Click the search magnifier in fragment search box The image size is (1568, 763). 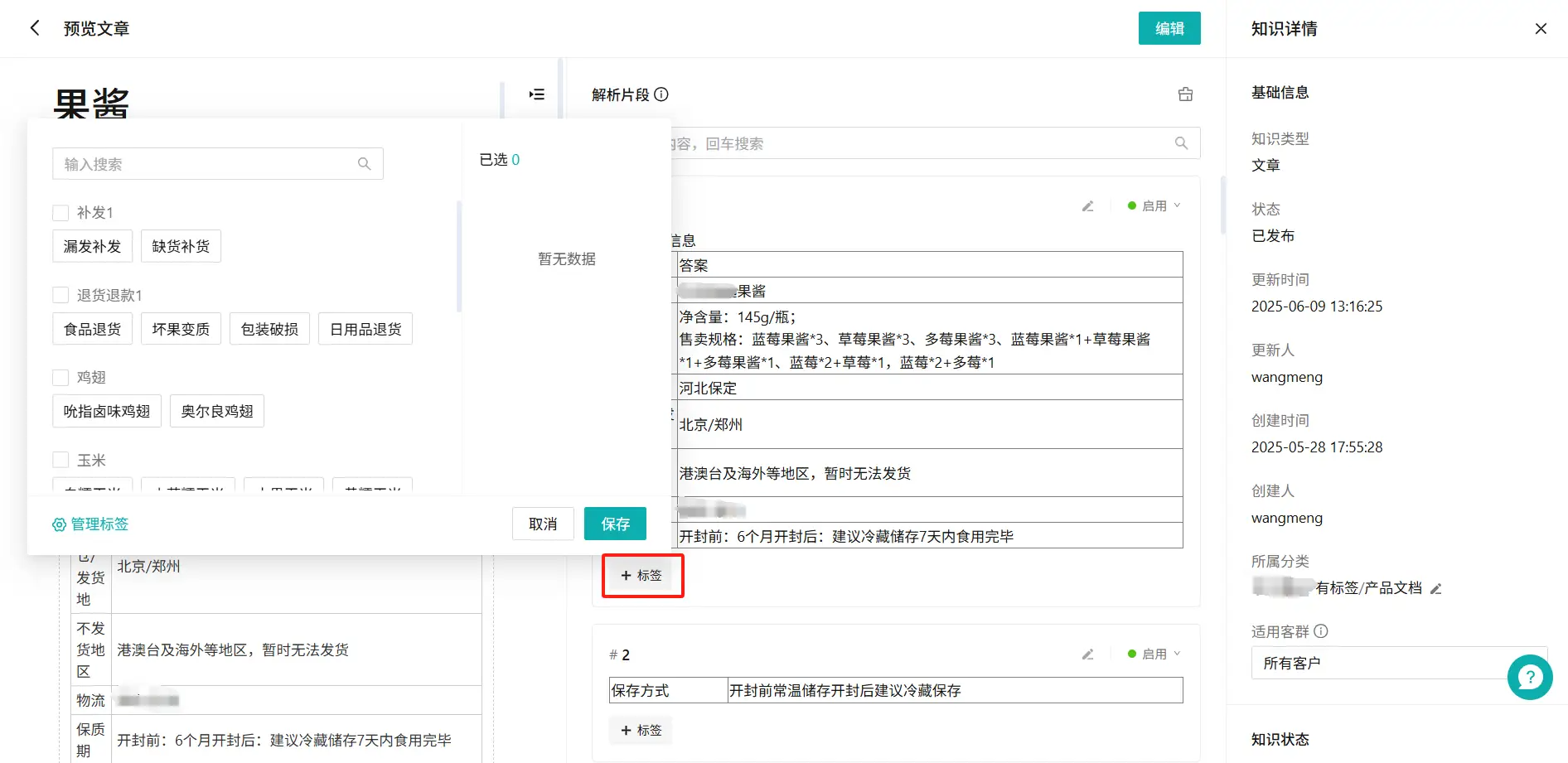click(1182, 143)
